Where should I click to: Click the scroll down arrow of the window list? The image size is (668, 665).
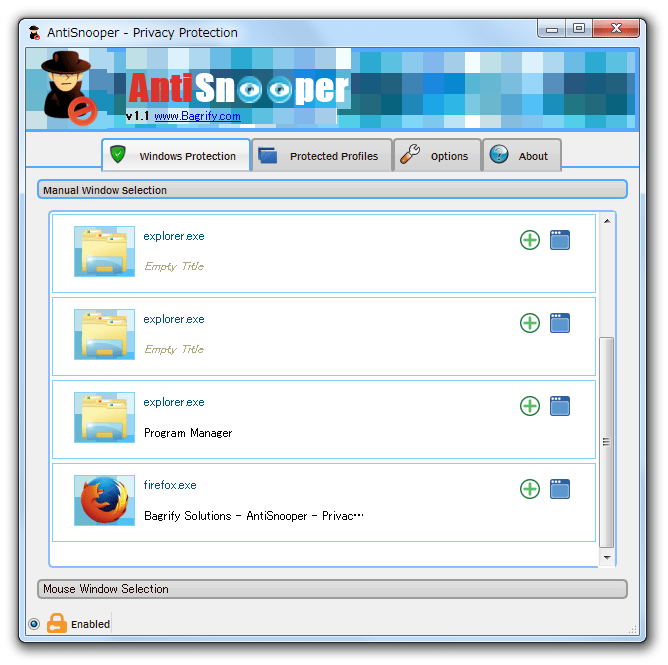click(607, 557)
